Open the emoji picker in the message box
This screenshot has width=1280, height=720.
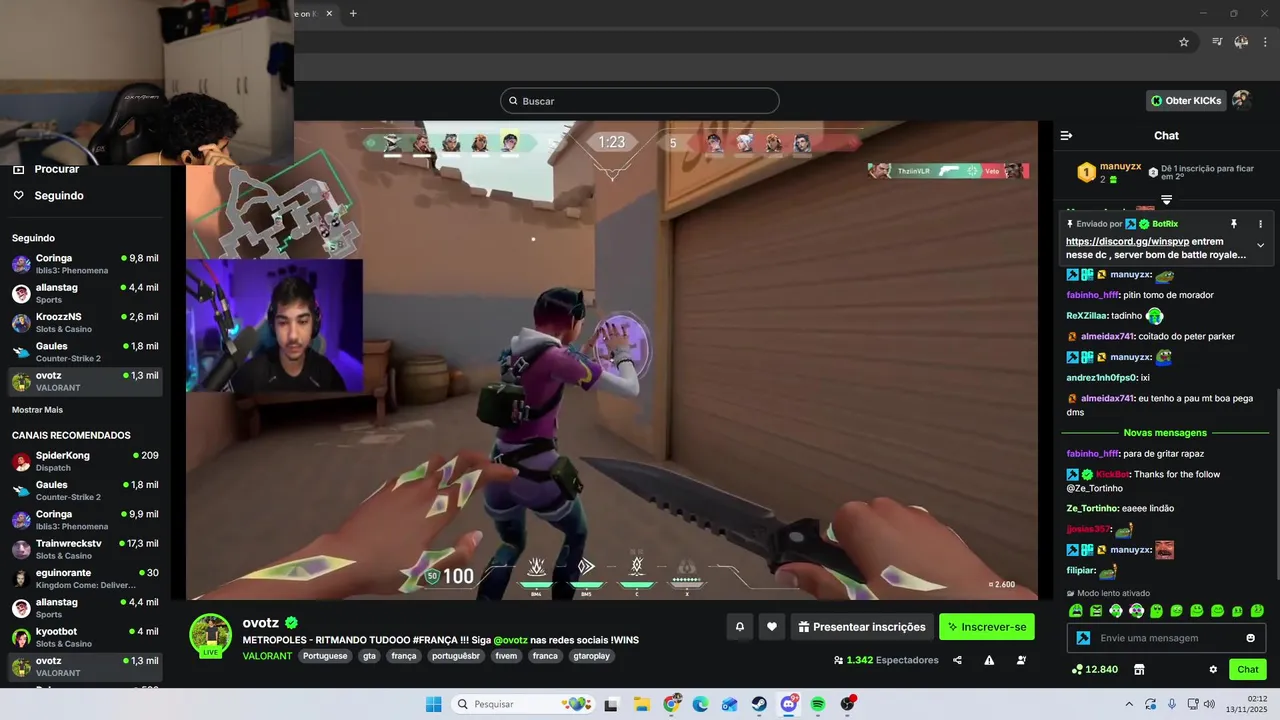pos(1251,638)
